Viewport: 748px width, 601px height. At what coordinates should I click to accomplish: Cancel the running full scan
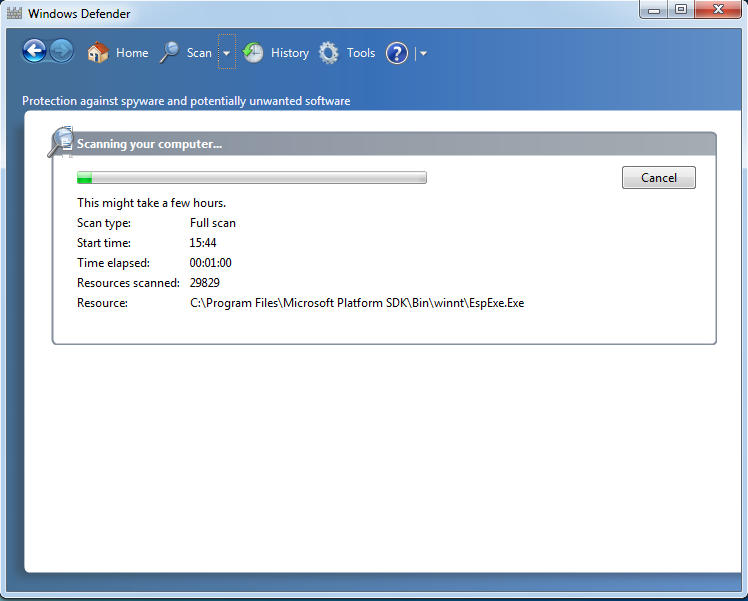point(658,177)
